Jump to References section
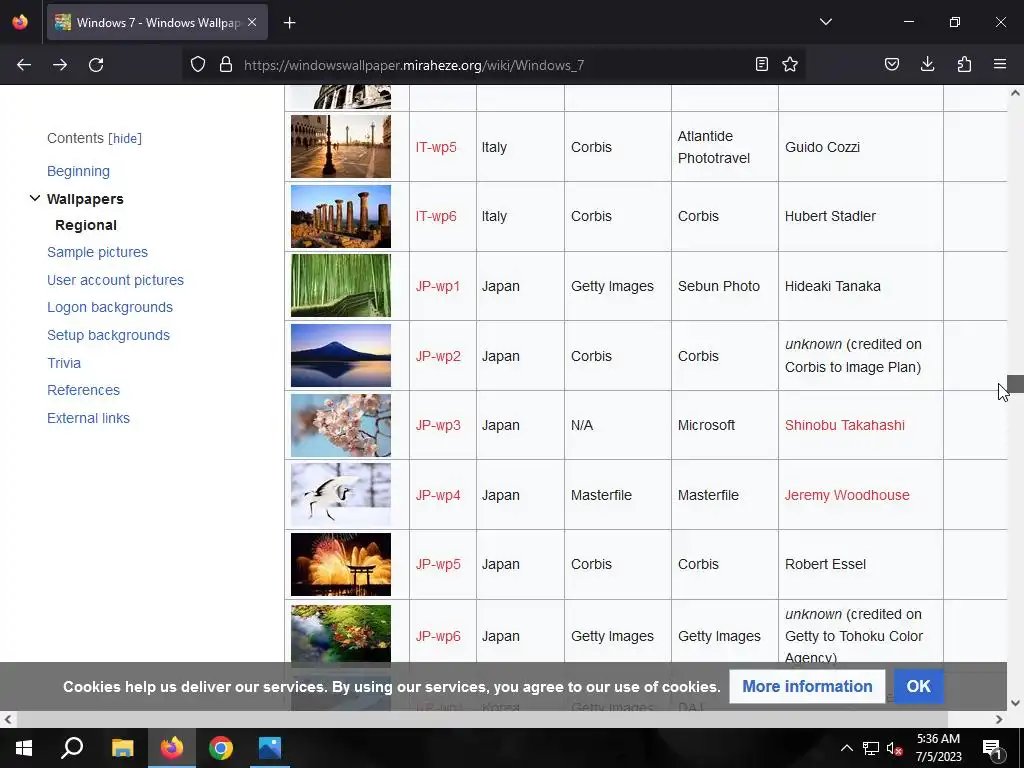Screen dimensions: 1024x768 point(84,390)
